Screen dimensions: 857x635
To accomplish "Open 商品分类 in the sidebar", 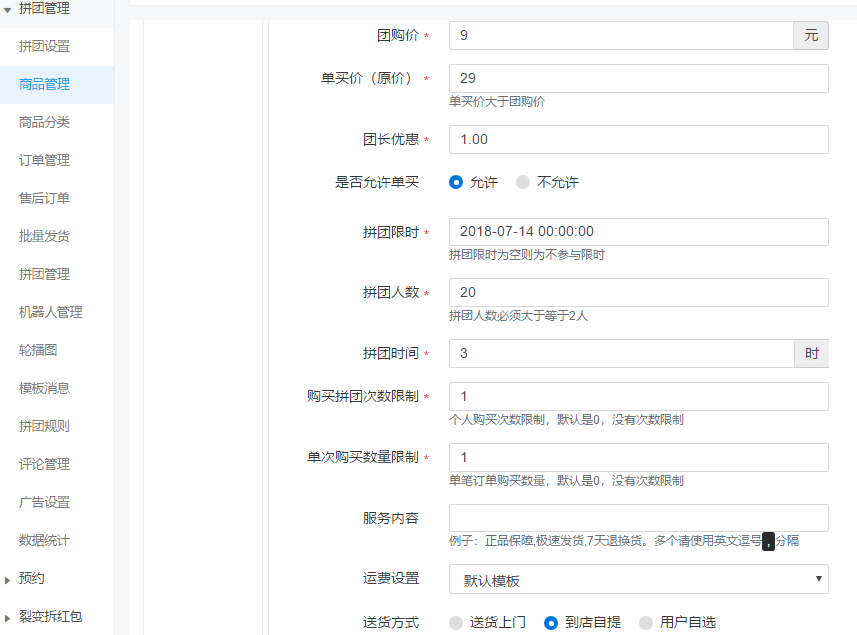I will tap(44, 122).
